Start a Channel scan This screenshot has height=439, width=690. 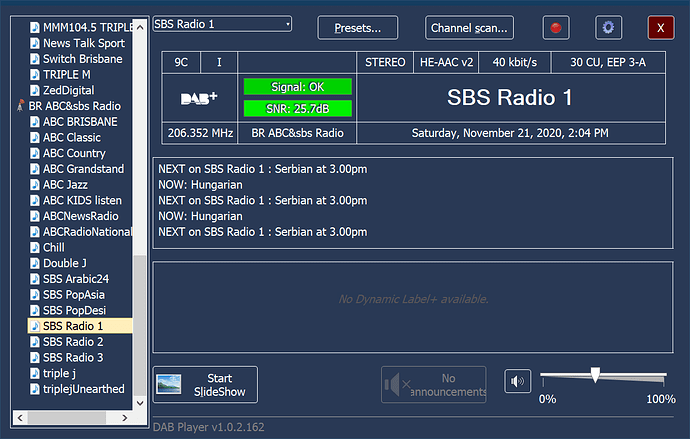(470, 28)
